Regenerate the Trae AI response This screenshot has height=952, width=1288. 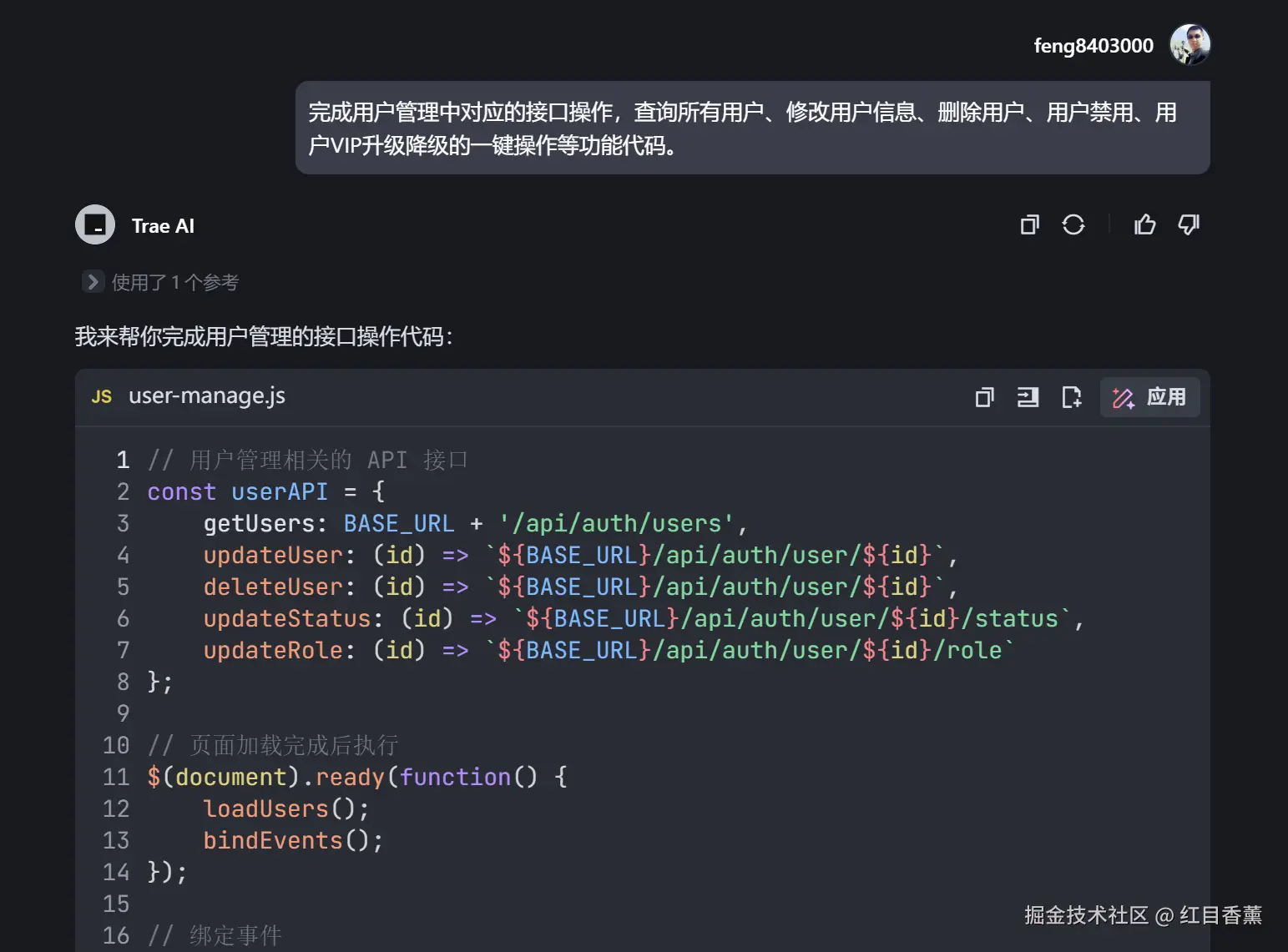coord(1073,224)
